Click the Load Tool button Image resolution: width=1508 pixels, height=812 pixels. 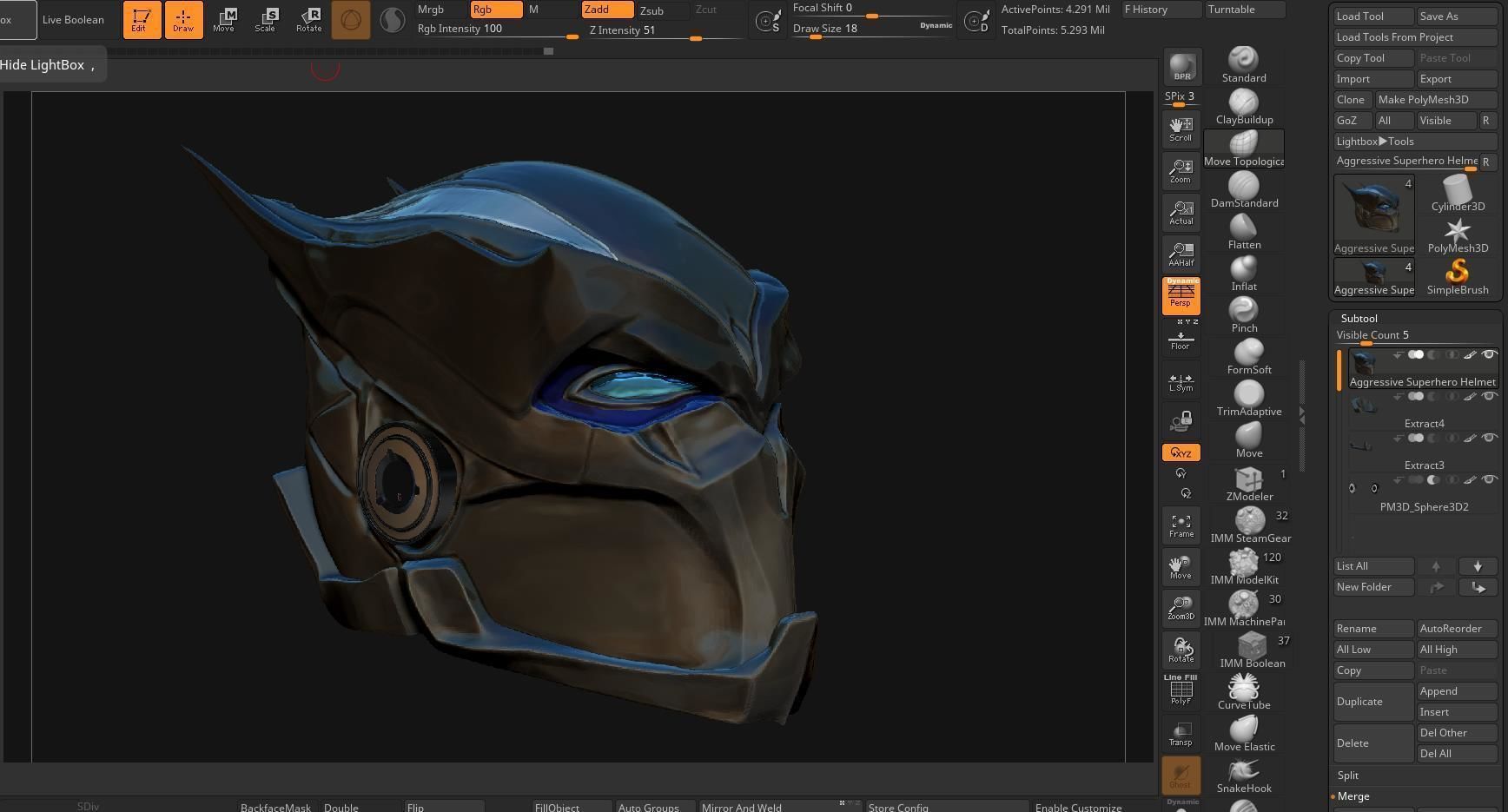point(1373,17)
